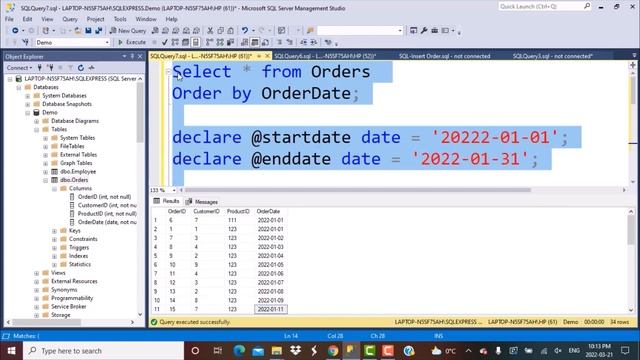Click the OrderDate column header in results
The height and width of the screenshot is (360, 640).
tap(270, 211)
